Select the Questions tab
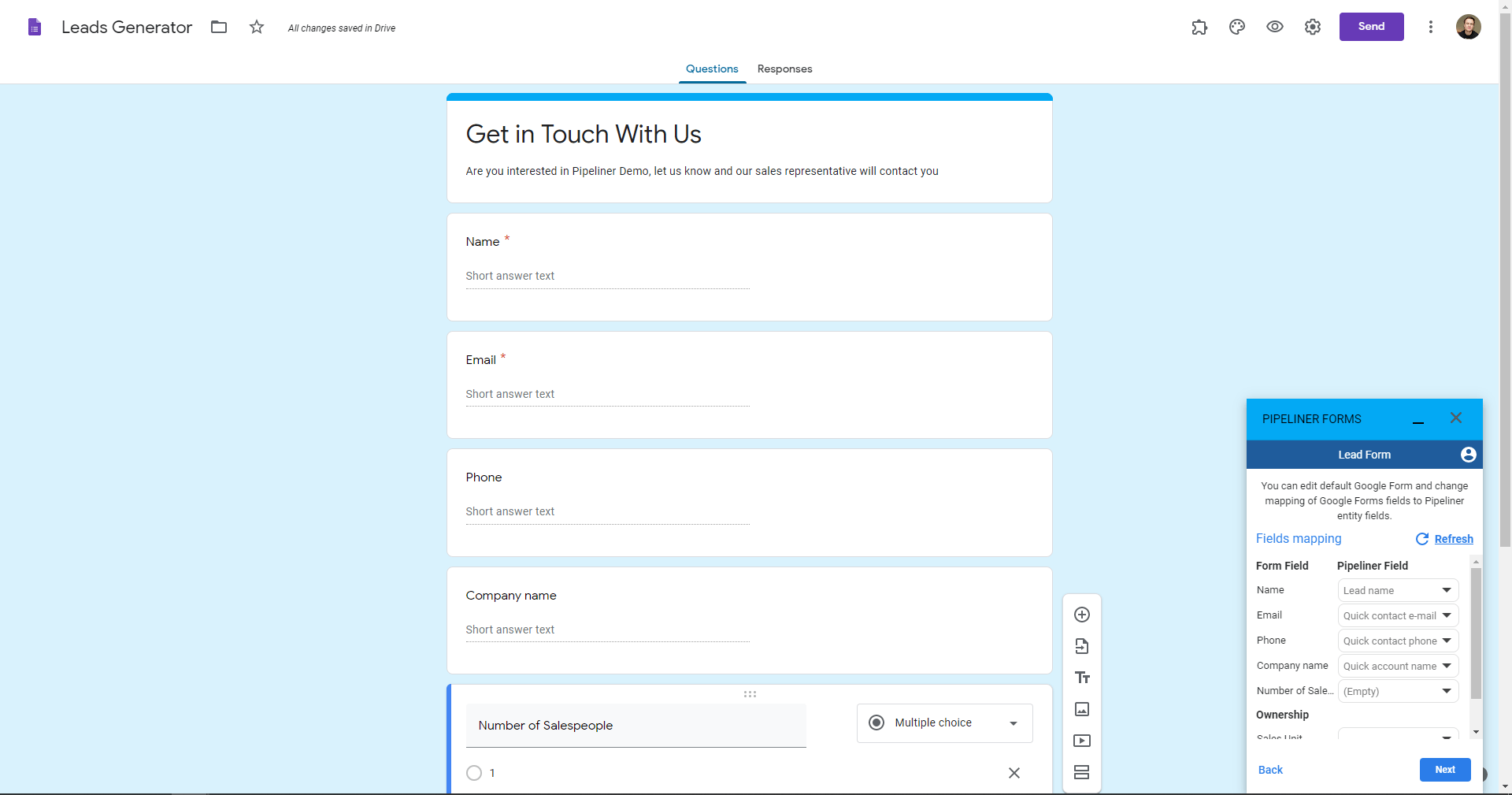 coord(712,69)
